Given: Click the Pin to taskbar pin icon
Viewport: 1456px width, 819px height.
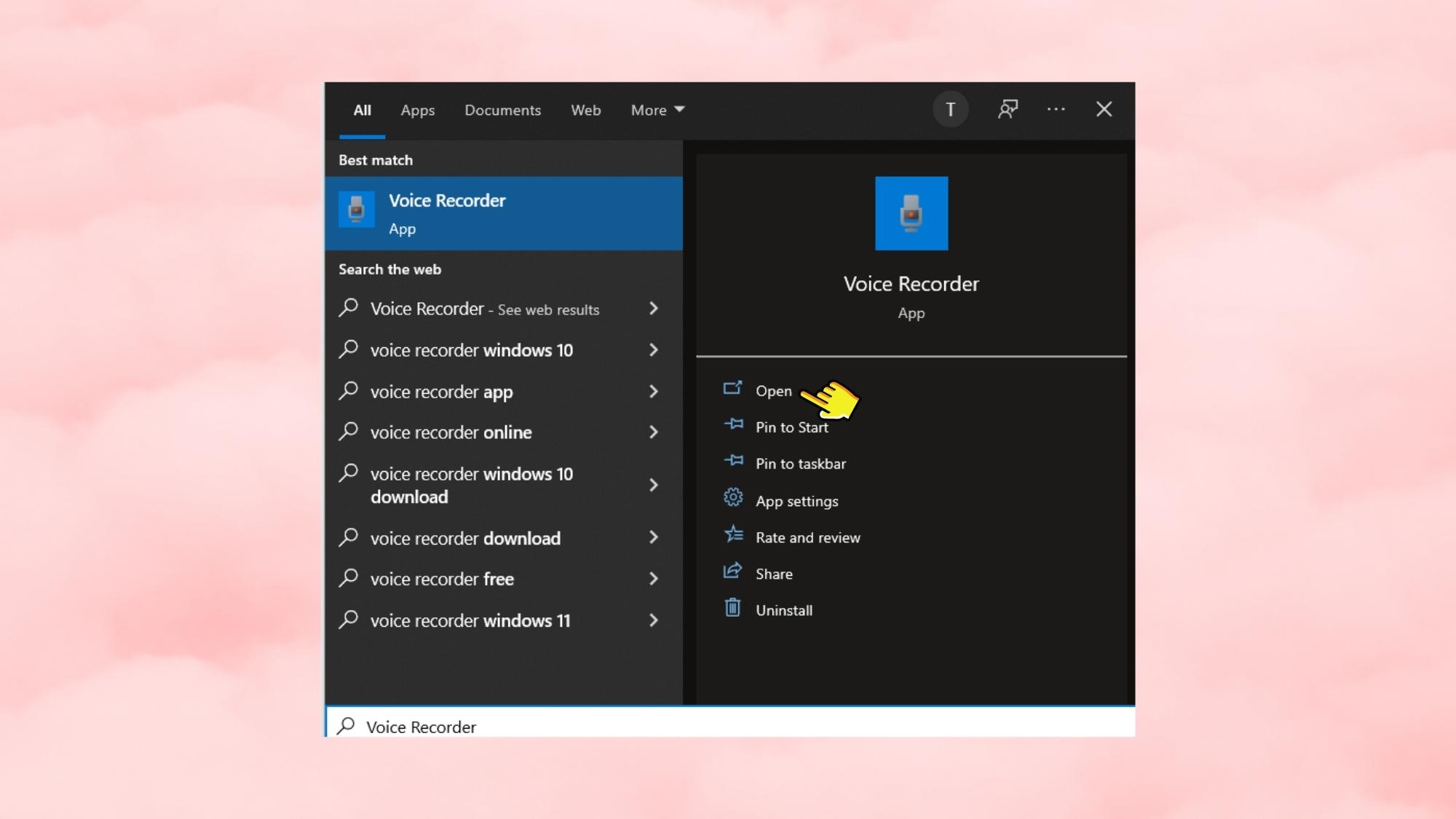Looking at the screenshot, I should (733, 461).
